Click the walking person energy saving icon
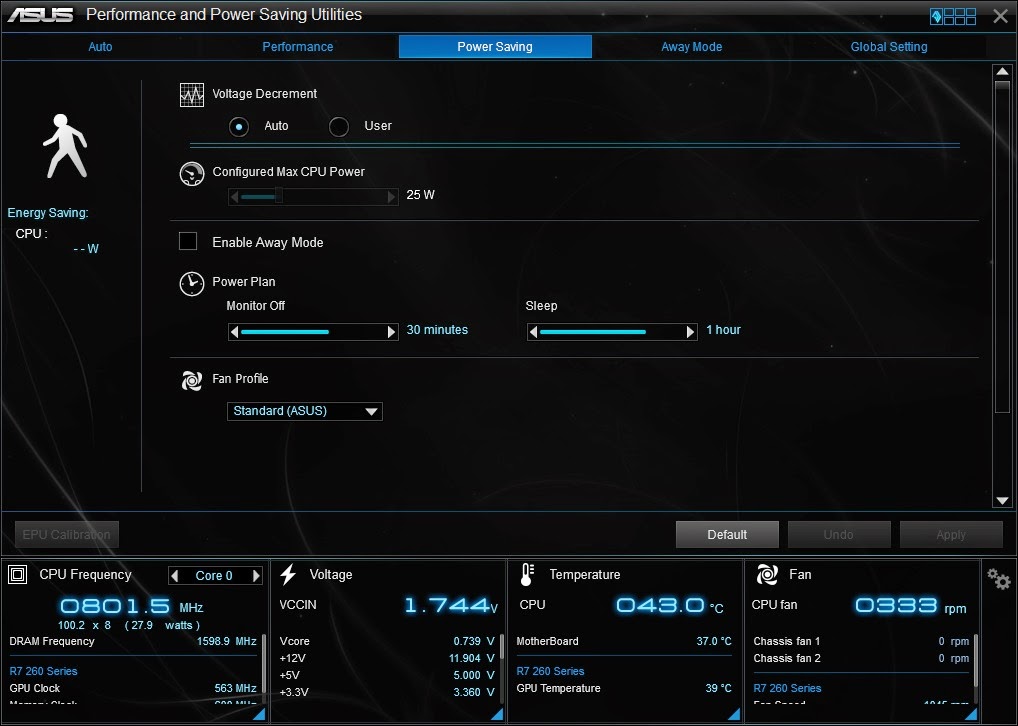This screenshot has height=726, width=1018. [x=65, y=146]
